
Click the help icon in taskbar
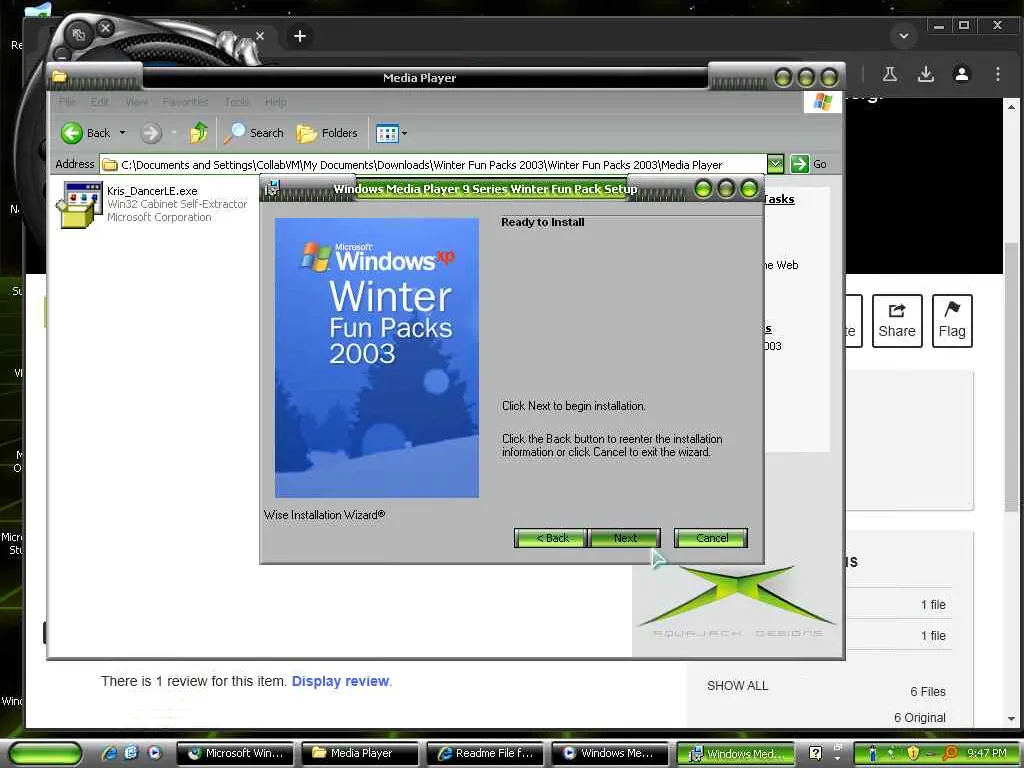tap(815, 753)
